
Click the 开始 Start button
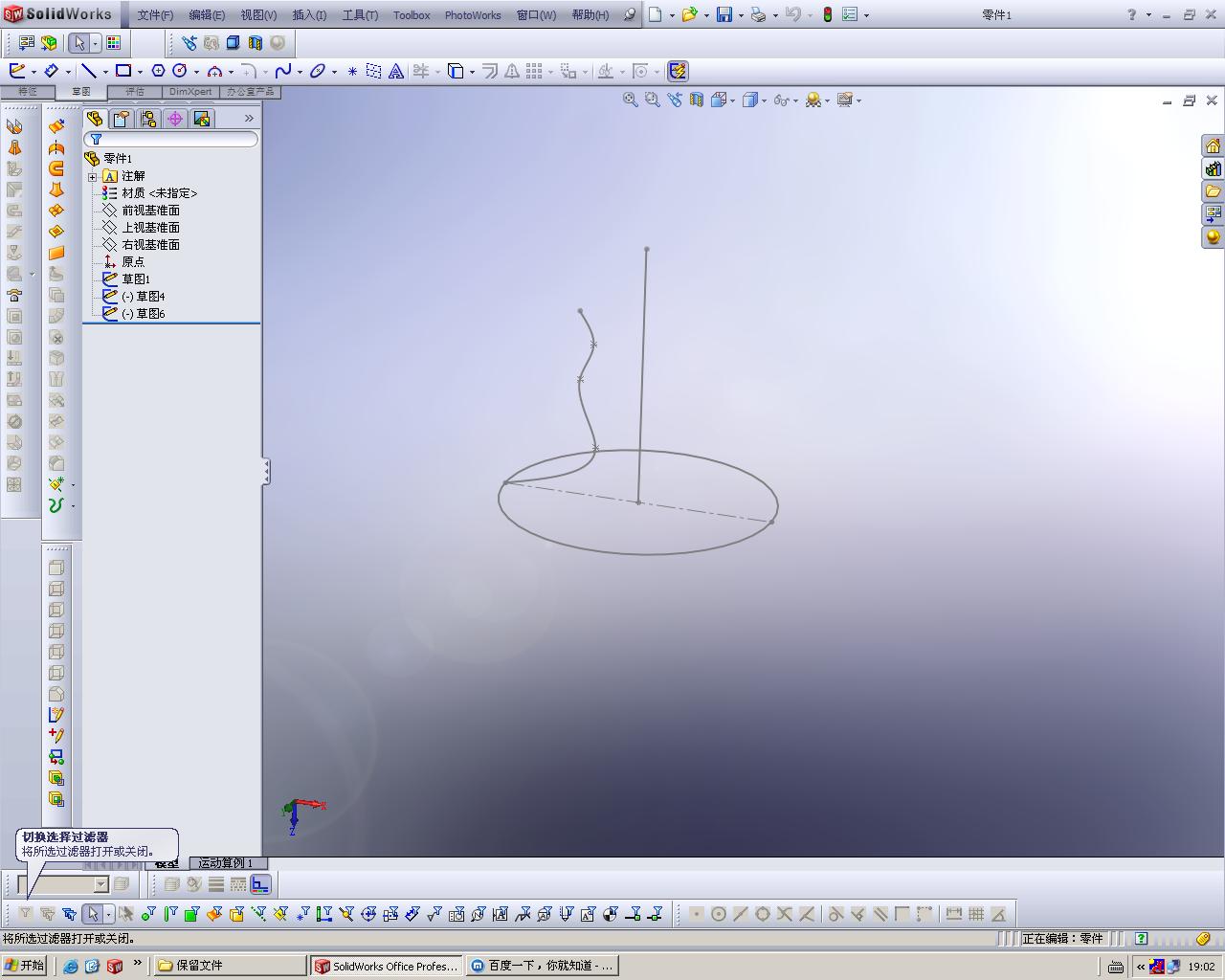click(25, 966)
